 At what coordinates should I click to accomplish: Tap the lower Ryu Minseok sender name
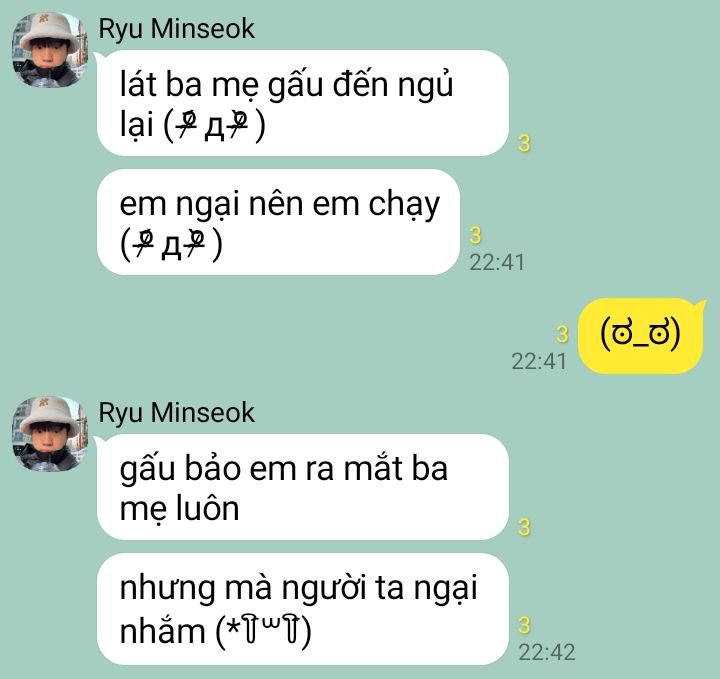(176, 413)
